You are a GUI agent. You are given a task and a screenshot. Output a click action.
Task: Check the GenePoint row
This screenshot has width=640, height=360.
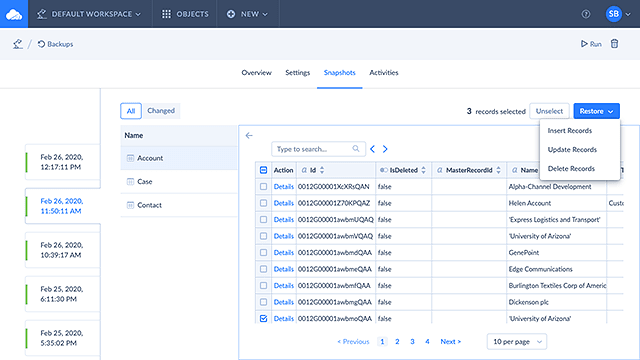(x=263, y=253)
